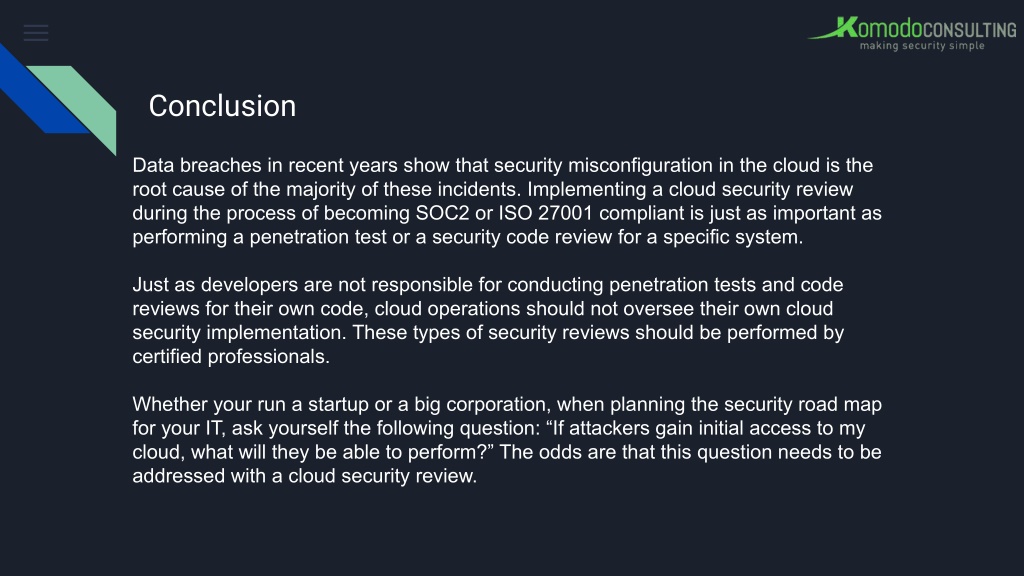Click the words 'certified professionals.'
The height and width of the screenshot is (576, 1024).
coord(231,357)
